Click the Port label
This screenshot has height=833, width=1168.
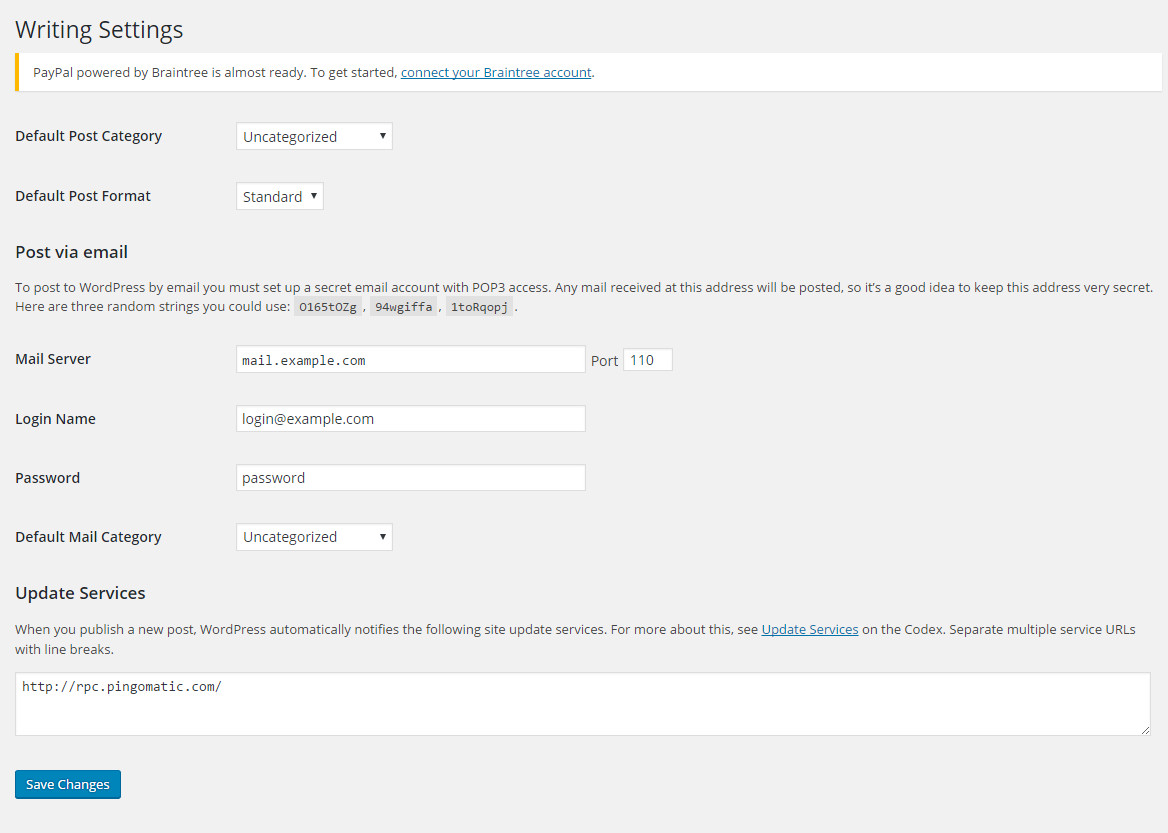604,361
